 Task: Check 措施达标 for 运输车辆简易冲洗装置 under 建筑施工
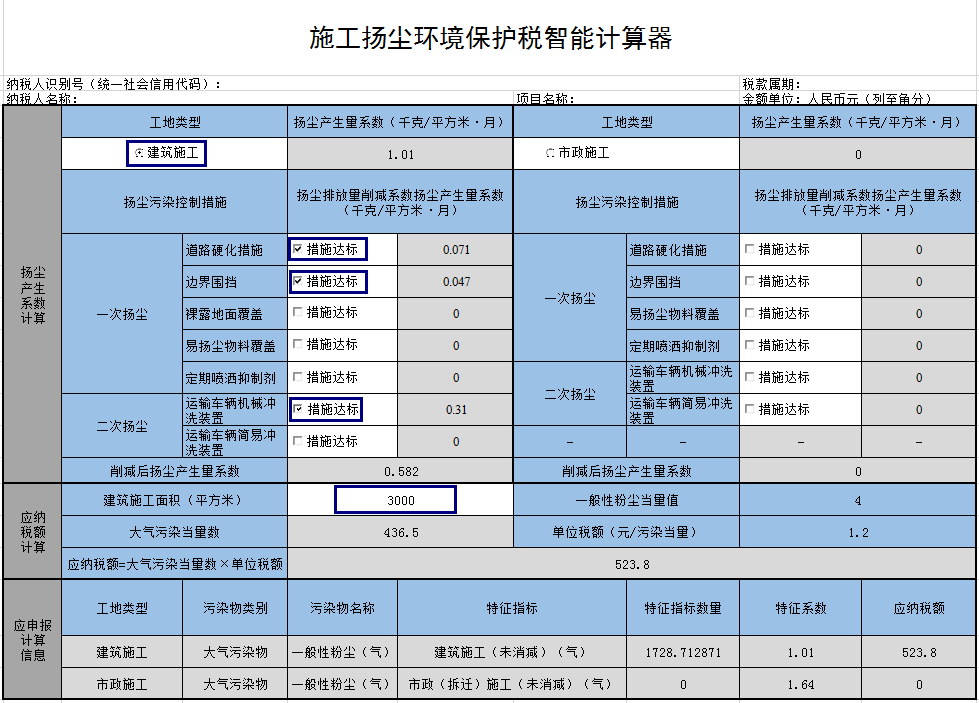point(298,441)
